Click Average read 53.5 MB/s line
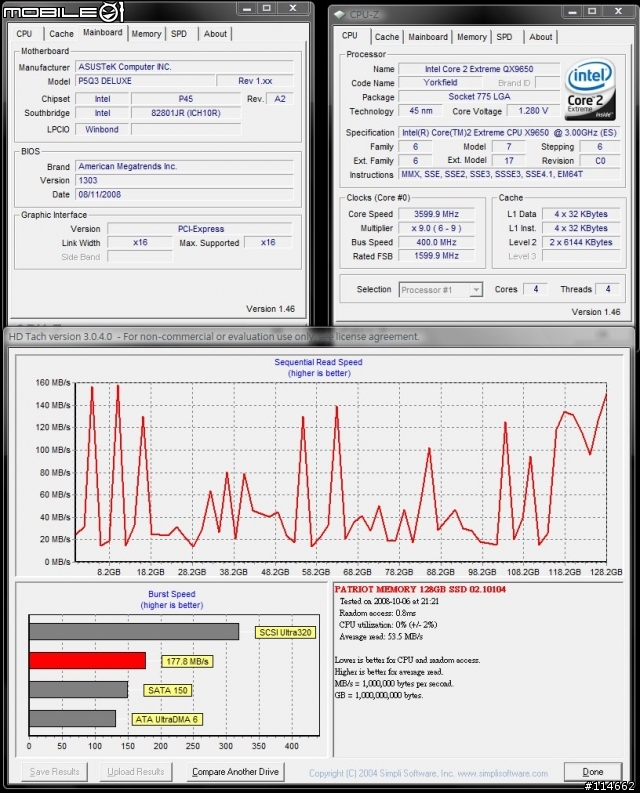 click(x=381, y=637)
